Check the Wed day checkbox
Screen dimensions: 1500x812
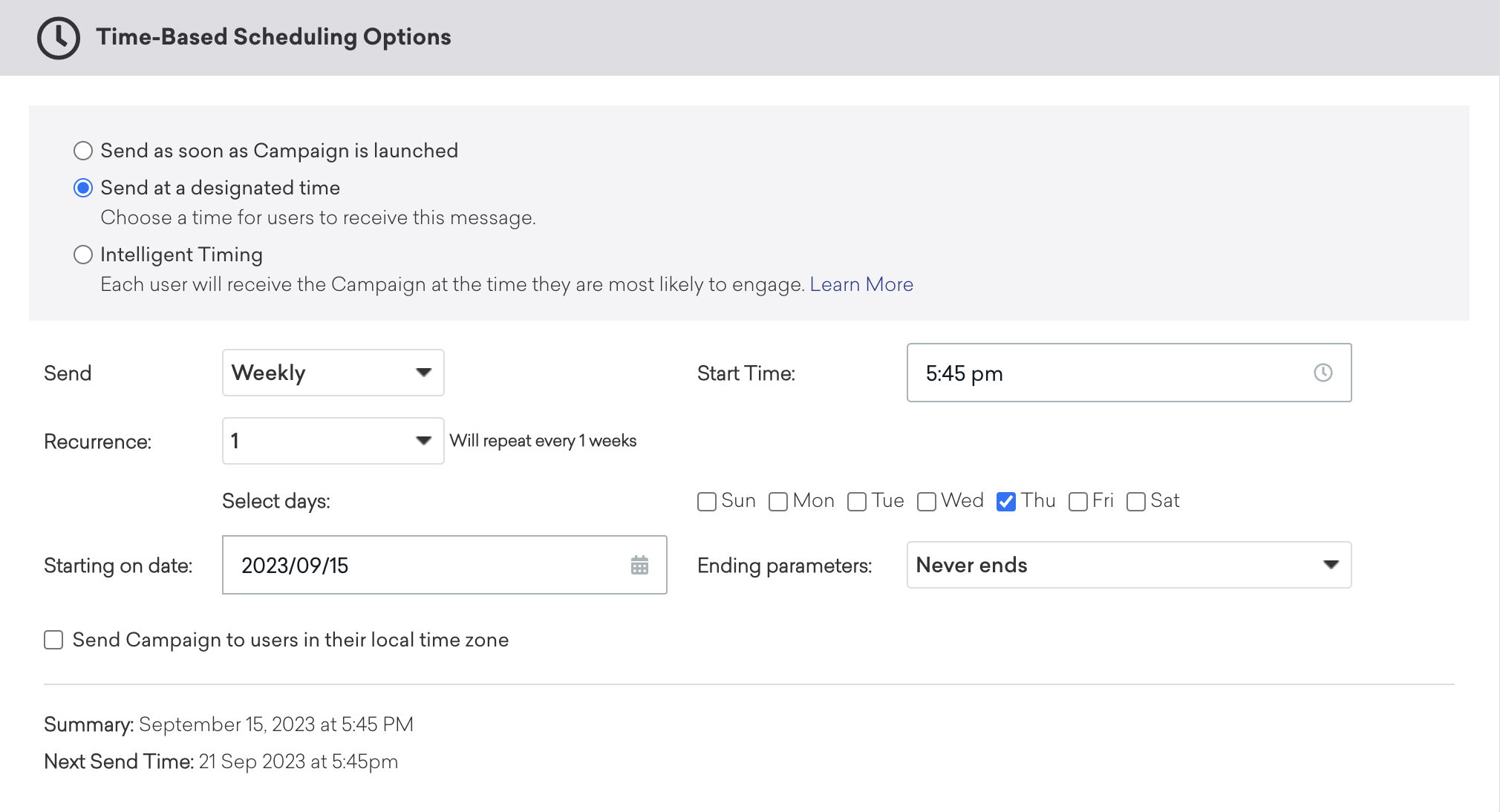pyautogui.click(x=927, y=502)
